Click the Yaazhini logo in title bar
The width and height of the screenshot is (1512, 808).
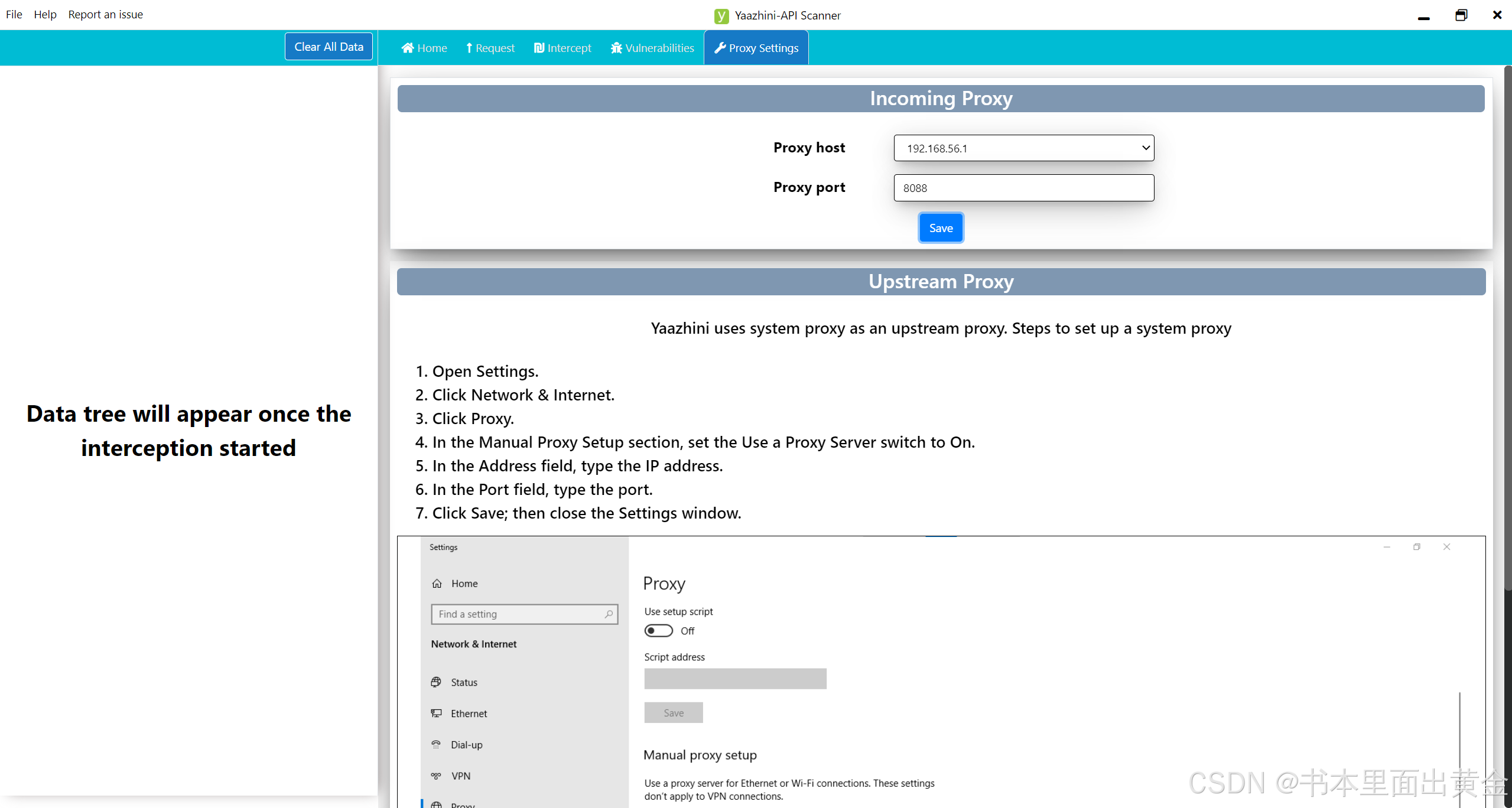(721, 16)
